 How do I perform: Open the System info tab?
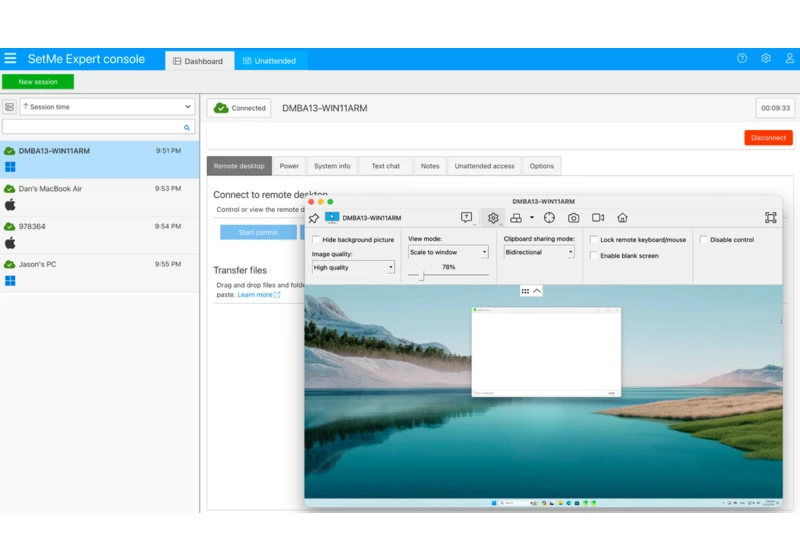pos(332,166)
